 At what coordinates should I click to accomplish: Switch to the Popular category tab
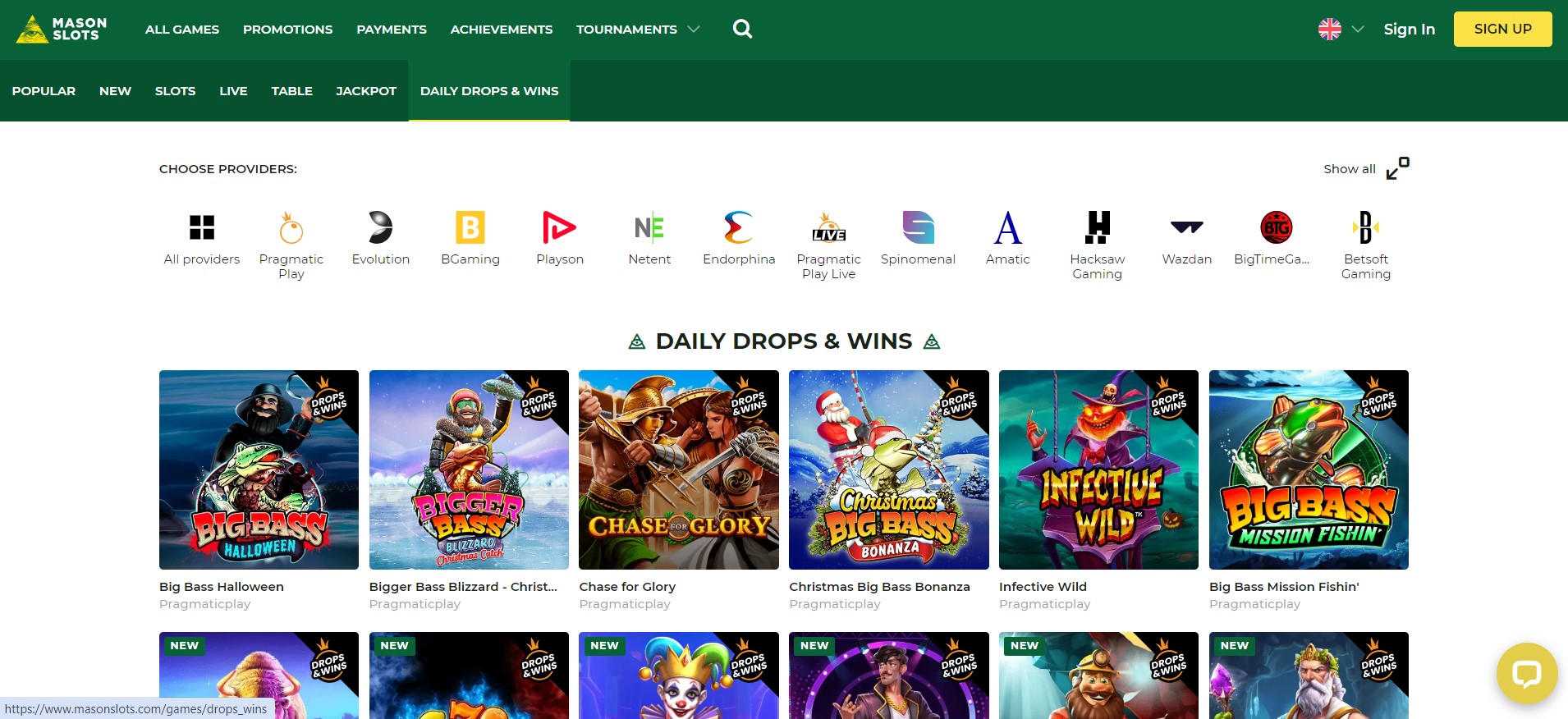click(44, 91)
